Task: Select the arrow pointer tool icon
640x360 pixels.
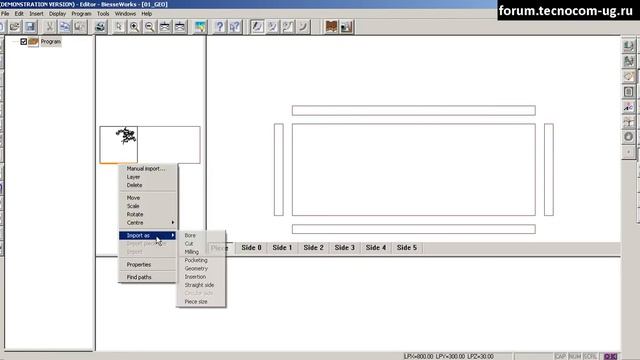Action: point(119,27)
